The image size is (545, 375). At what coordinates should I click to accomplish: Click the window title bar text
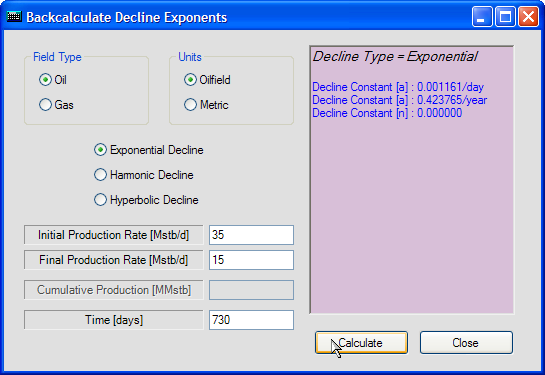point(127,17)
